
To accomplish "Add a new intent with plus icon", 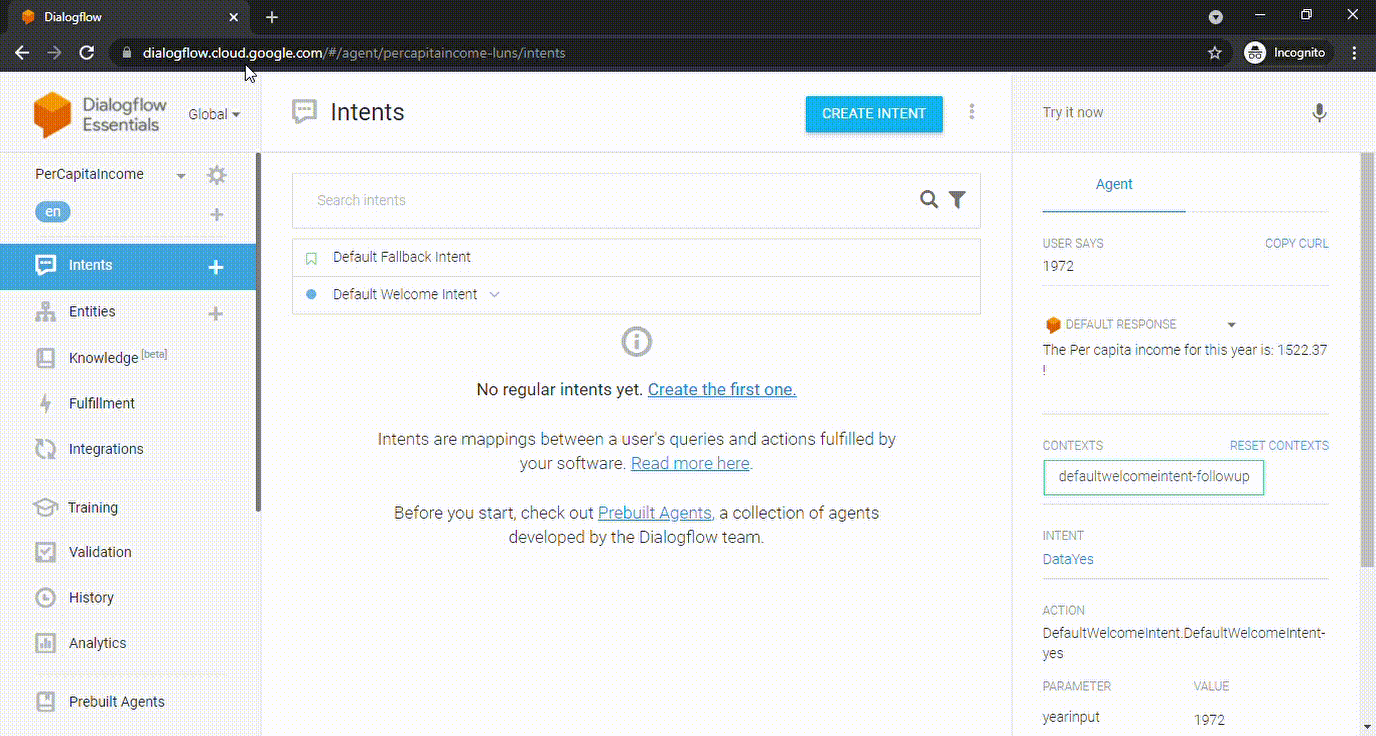I will coord(215,267).
